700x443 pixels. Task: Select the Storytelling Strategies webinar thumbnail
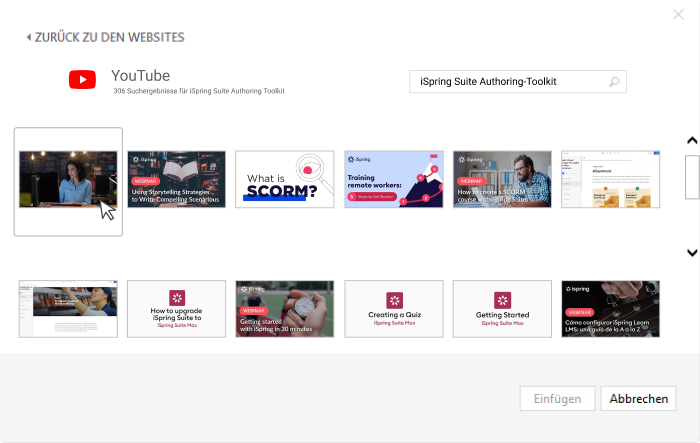(176, 179)
